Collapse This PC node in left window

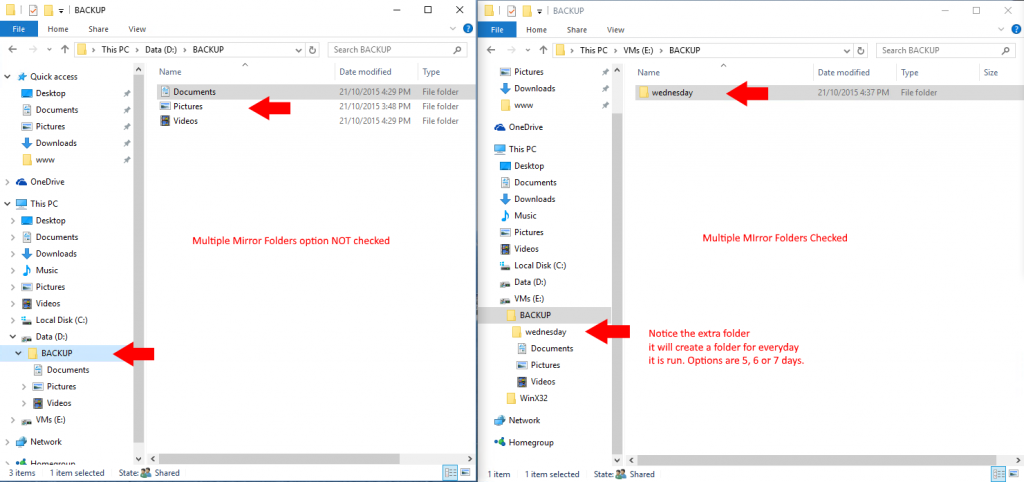click(x=7, y=204)
